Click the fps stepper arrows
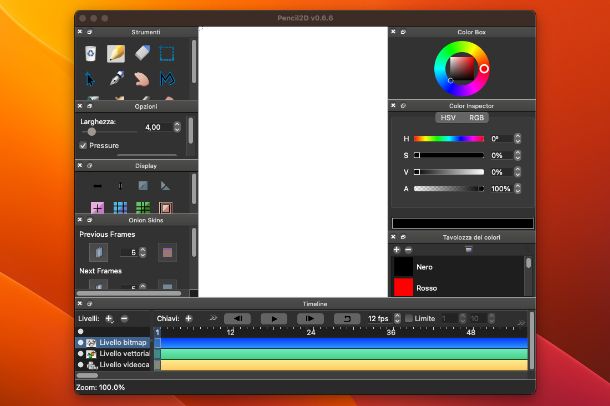 coord(397,318)
